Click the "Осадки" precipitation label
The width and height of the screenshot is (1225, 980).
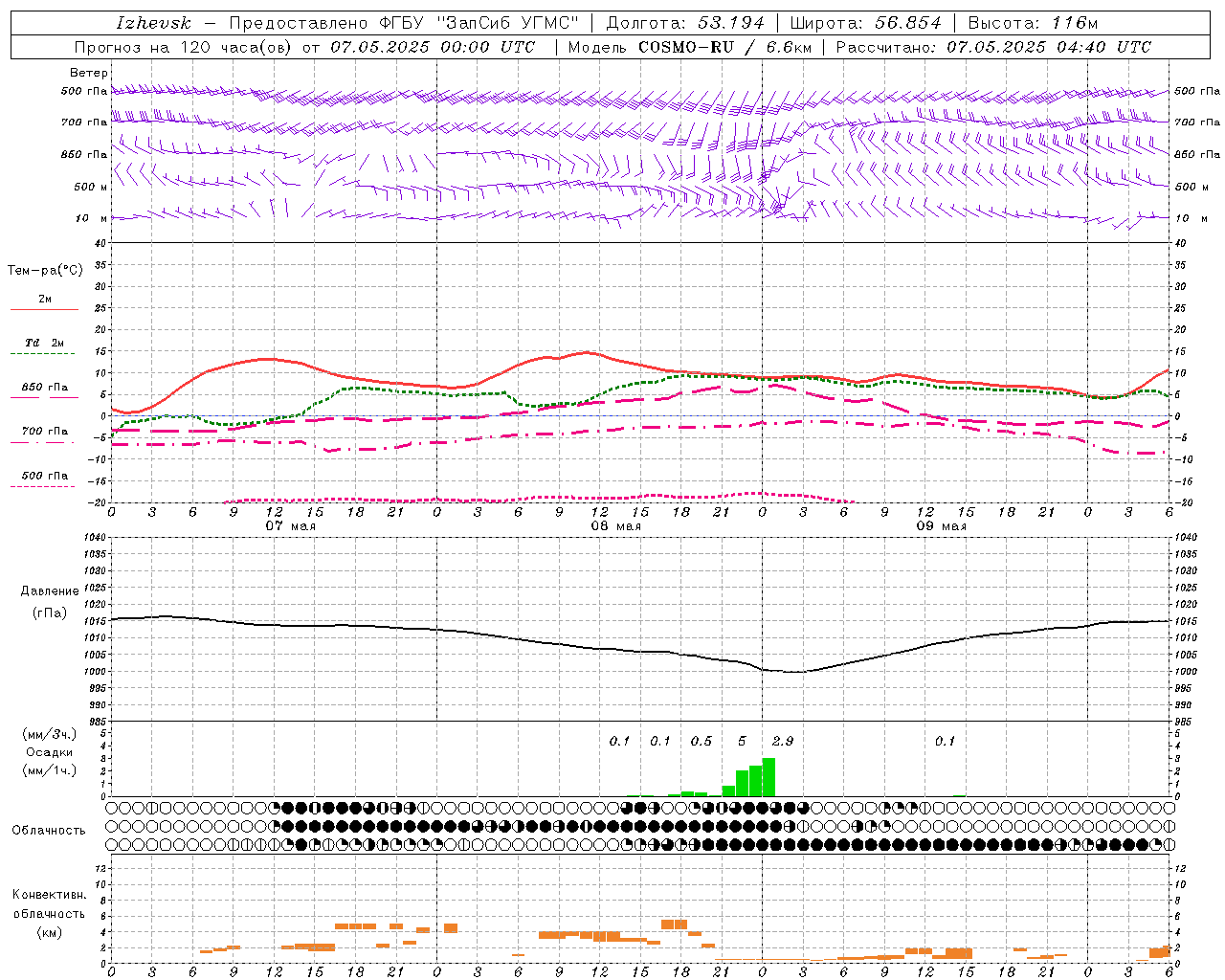pyautogui.click(x=49, y=752)
